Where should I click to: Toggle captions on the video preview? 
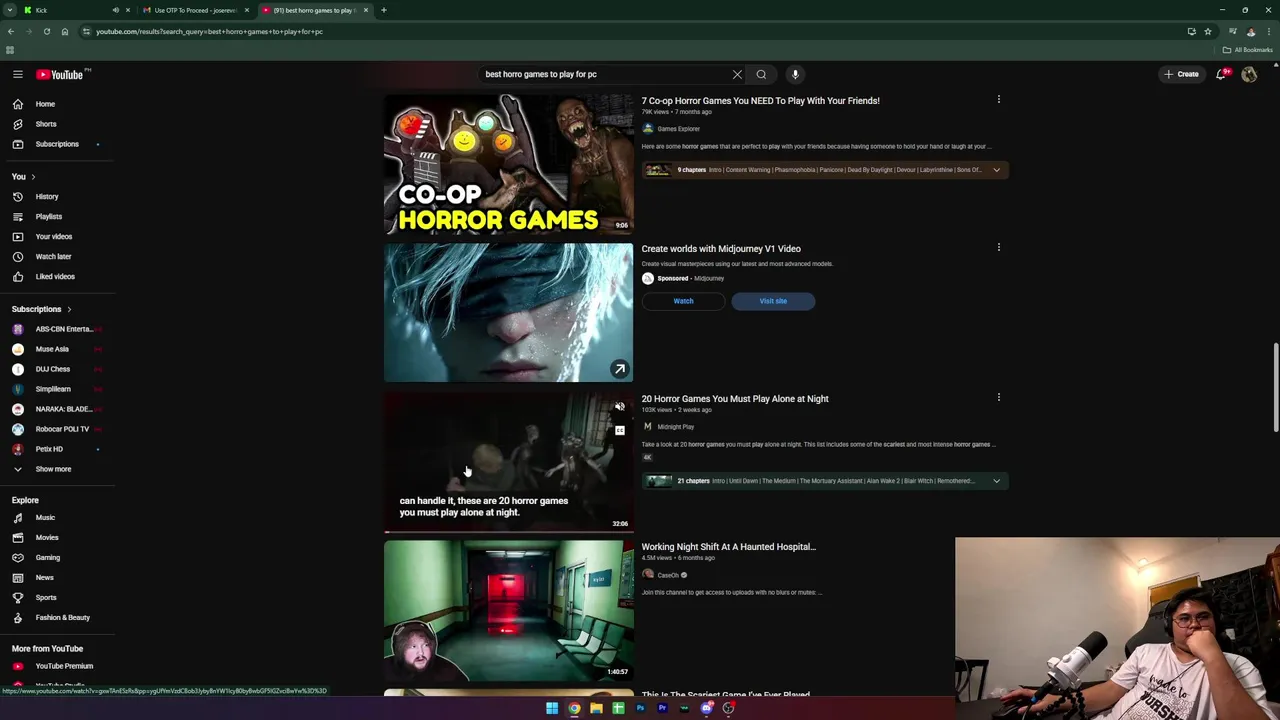pyautogui.click(x=620, y=431)
